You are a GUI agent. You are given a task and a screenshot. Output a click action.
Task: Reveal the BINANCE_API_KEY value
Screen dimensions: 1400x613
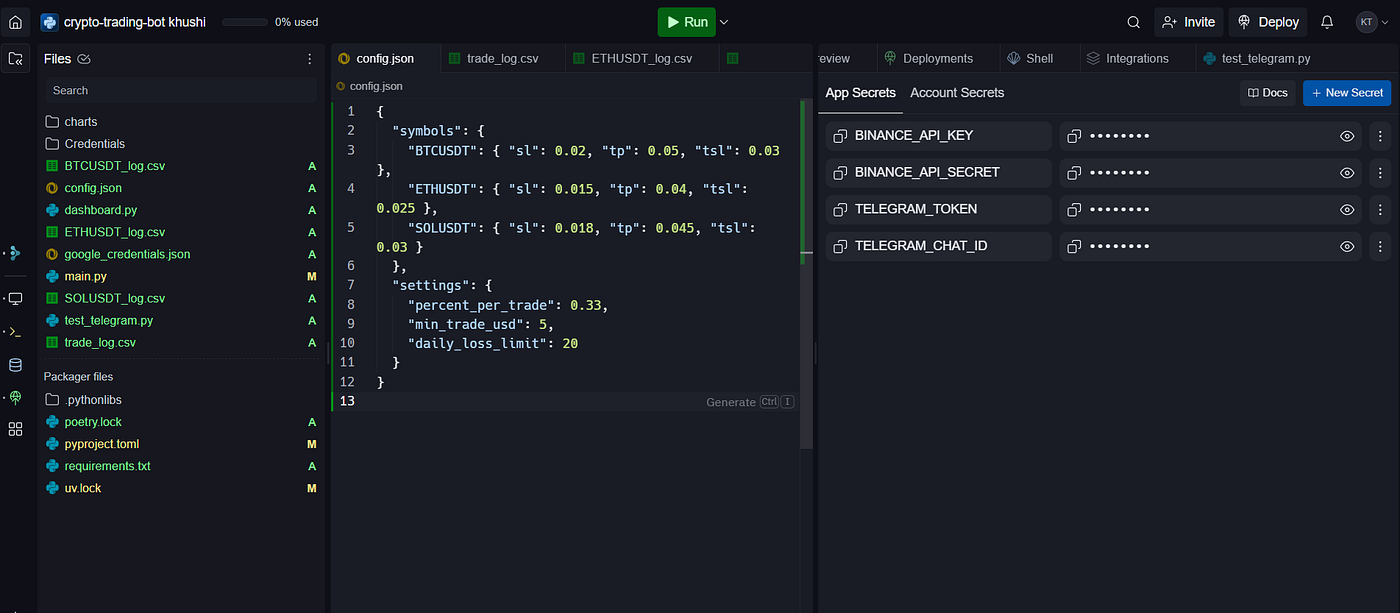(1347, 136)
